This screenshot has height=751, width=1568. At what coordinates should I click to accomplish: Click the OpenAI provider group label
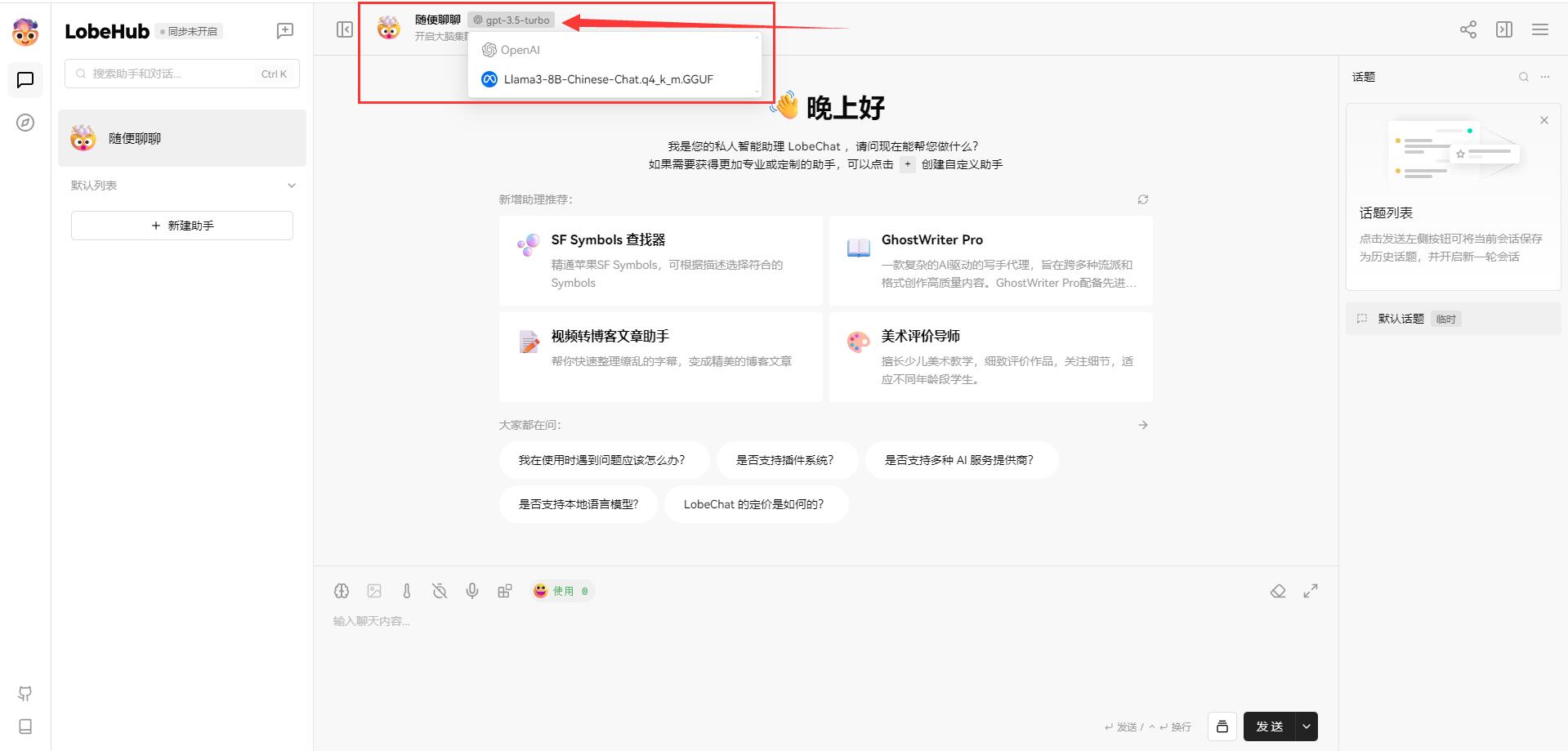[x=511, y=50]
